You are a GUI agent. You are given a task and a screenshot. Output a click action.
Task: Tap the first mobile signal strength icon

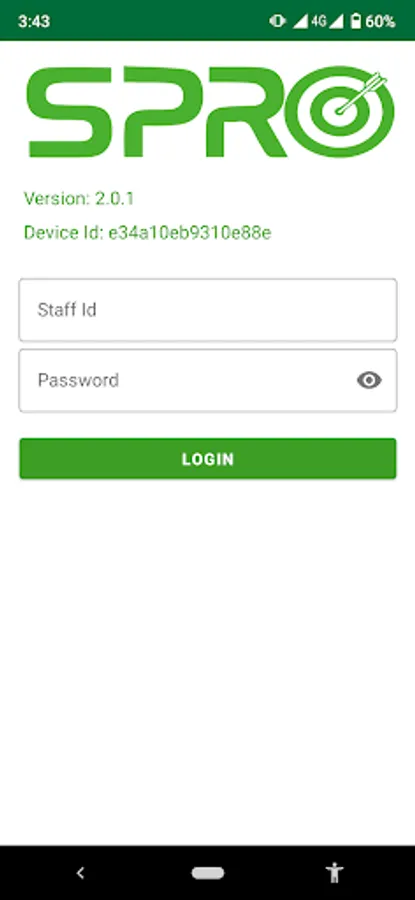(x=300, y=22)
